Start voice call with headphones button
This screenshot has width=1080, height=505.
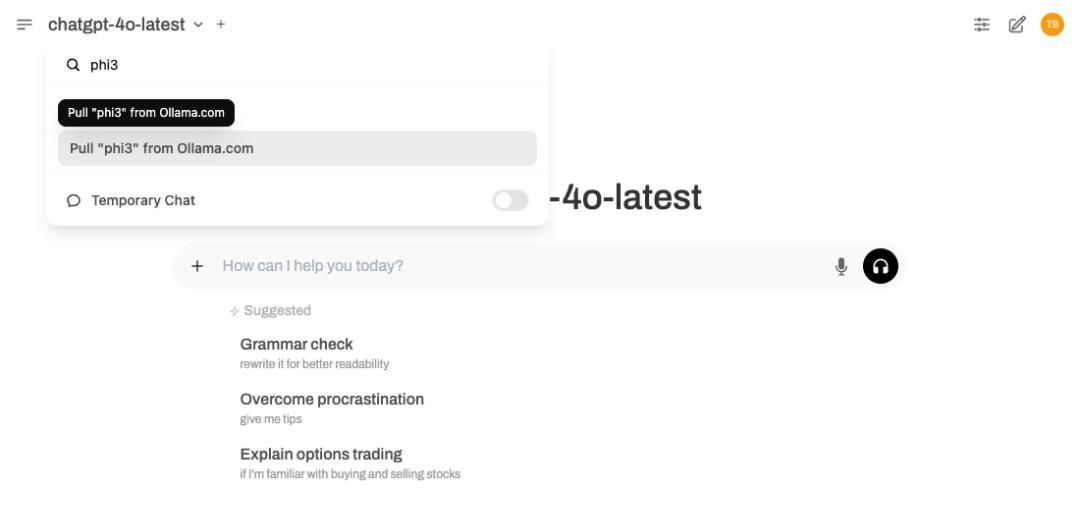click(x=880, y=266)
